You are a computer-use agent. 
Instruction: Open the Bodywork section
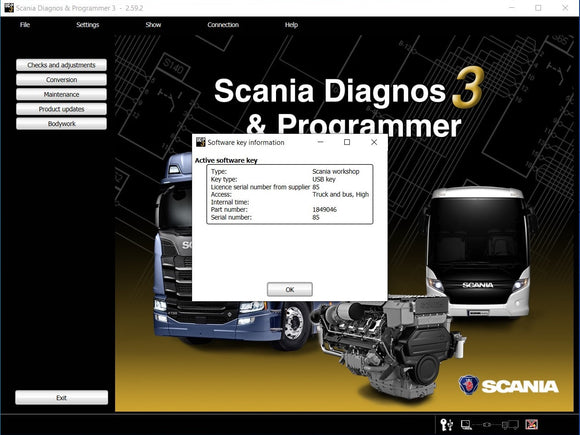[x=61, y=124]
